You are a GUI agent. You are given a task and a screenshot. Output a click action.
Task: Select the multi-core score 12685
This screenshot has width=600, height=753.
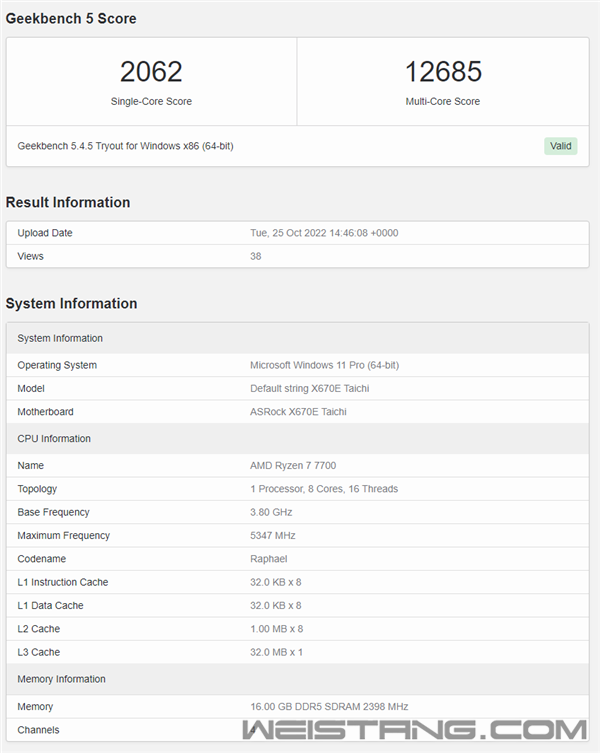point(443,72)
